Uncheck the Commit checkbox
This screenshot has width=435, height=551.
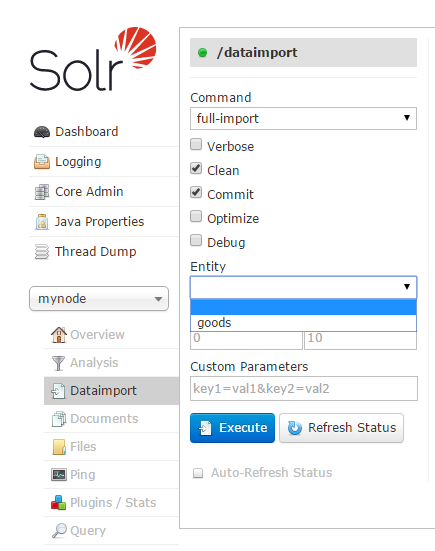(196, 192)
